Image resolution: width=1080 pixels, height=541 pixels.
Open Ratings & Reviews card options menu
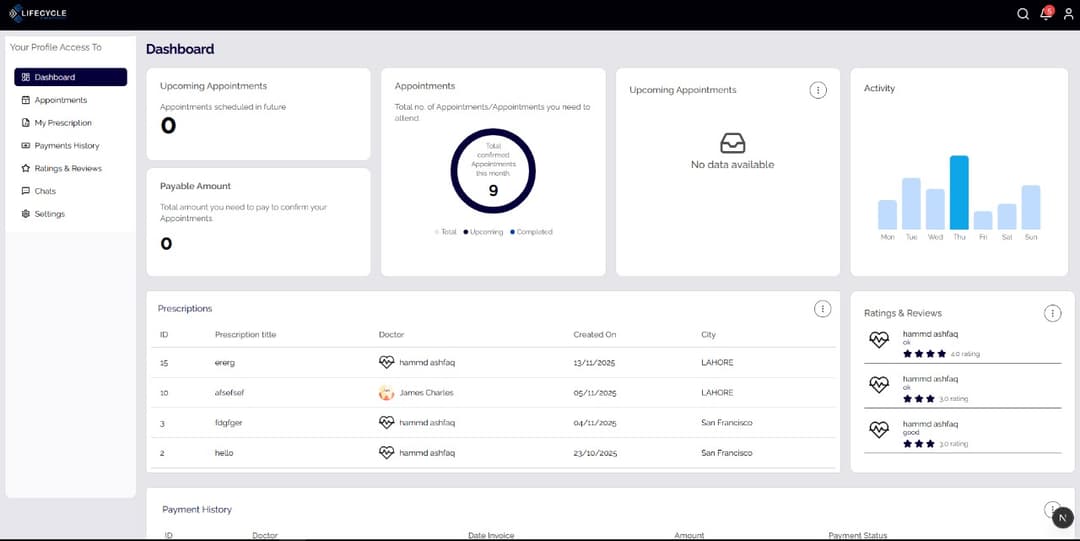(1052, 313)
